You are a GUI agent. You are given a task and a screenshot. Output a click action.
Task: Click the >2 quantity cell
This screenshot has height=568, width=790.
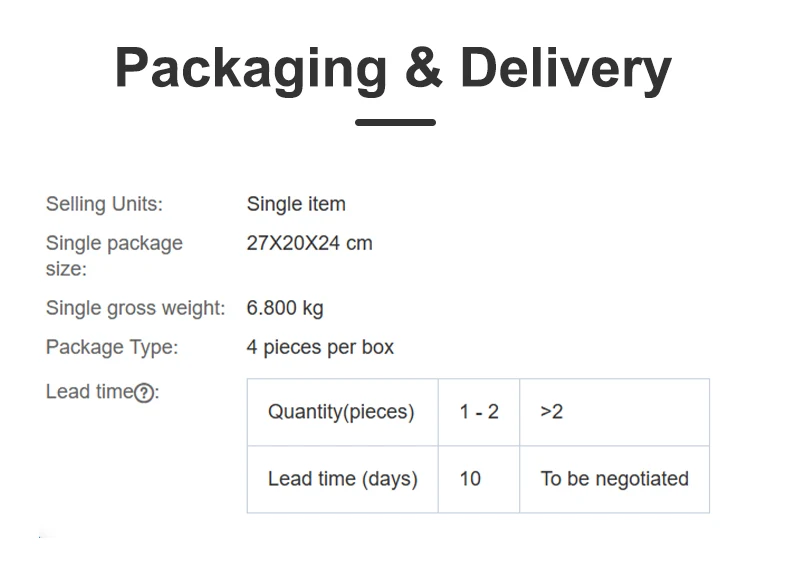(552, 412)
